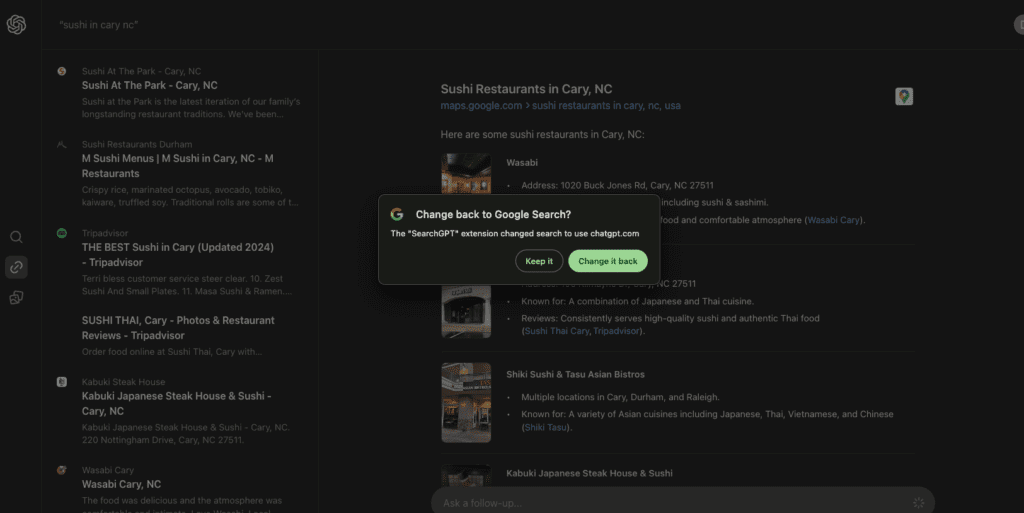Open THE BEST Sushi in Cary result
This screenshot has height=513, width=1024.
[x=178, y=255]
